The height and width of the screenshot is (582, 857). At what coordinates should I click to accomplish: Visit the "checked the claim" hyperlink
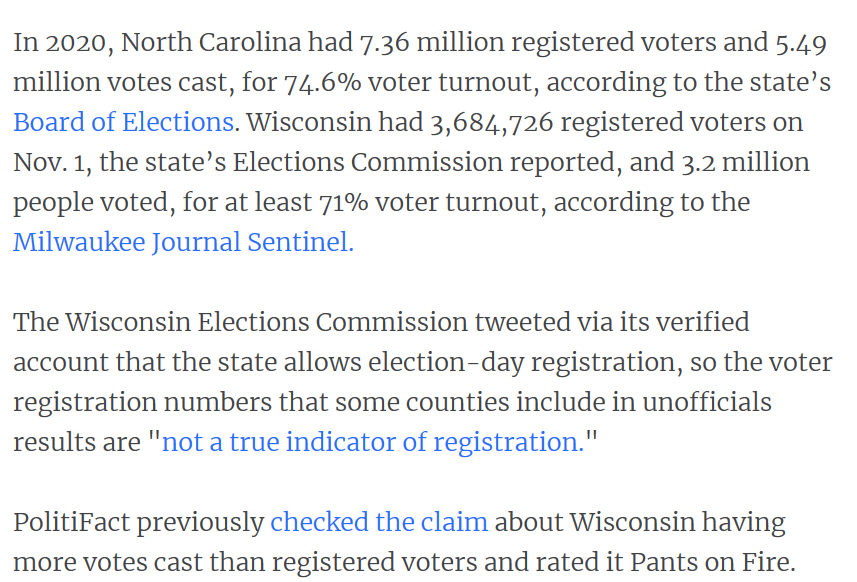[379, 522]
